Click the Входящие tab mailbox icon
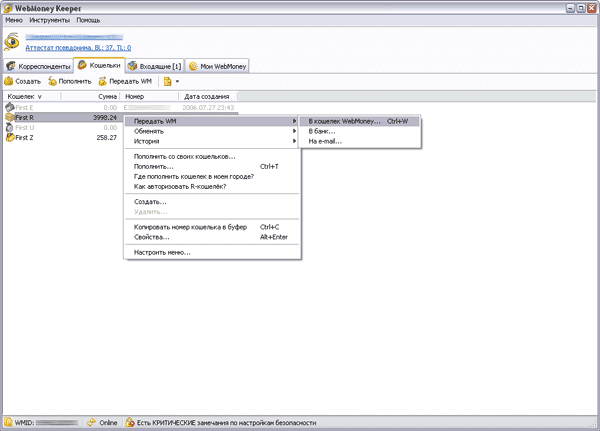The height and width of the screenshot is (431, 600). [x=132, y=66]
